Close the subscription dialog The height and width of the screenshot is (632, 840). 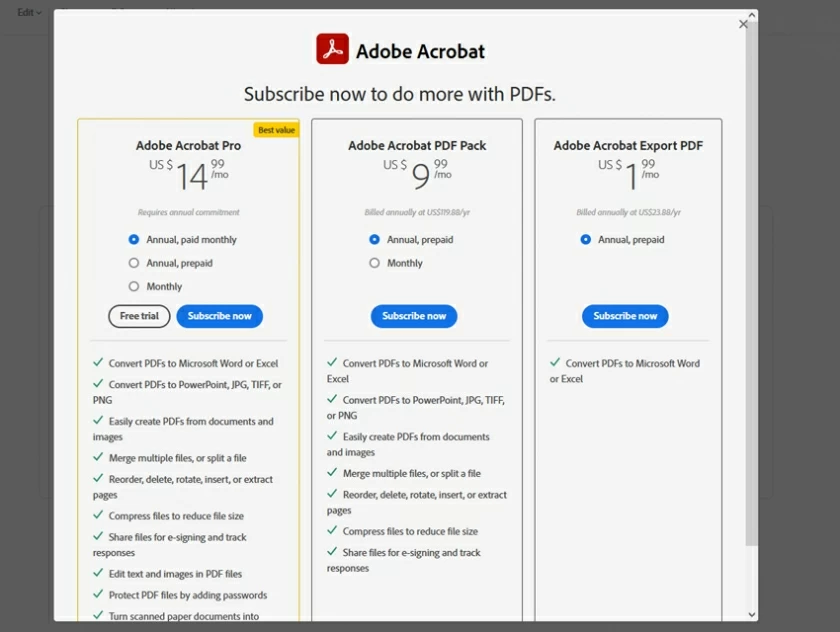pyautogui.click(x=743, y=24)
